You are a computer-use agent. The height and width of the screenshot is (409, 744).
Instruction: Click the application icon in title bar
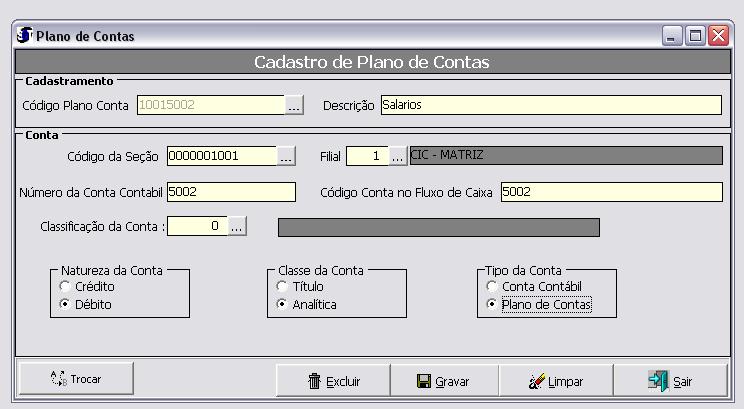24,36
